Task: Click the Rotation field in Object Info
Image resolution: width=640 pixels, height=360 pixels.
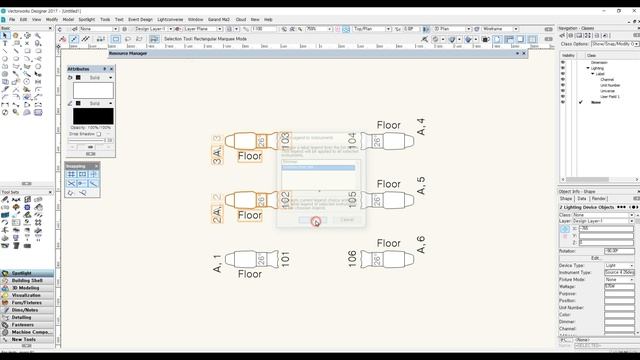Action: (x=619, y=251)
